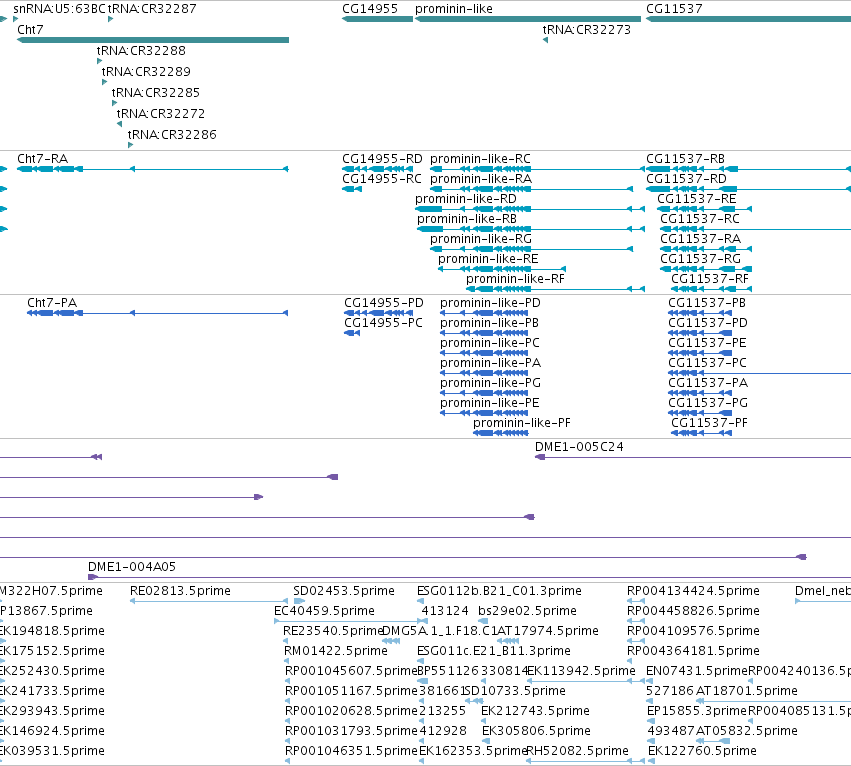
Task: Select the EK113942.5prime EST label
Action: pyautogui.click(x=581, y=671)
